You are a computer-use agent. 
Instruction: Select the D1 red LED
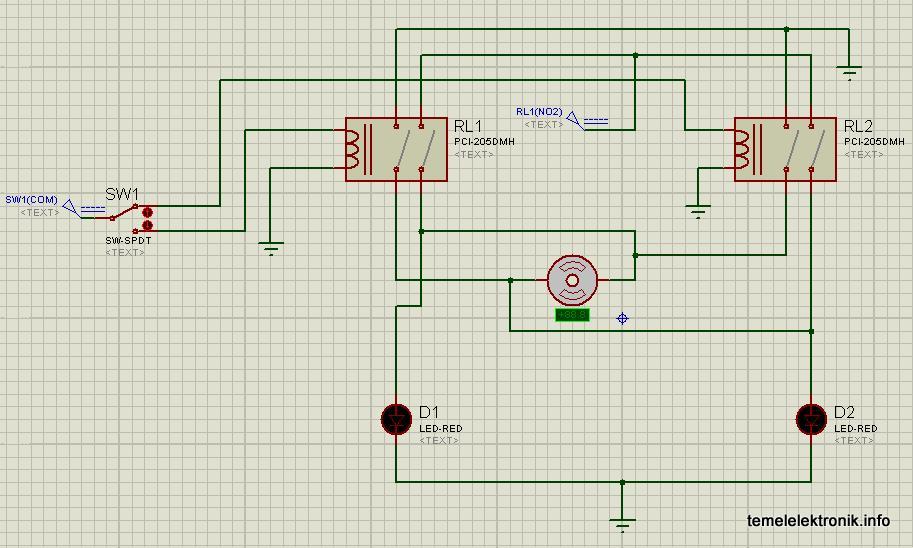396,419
